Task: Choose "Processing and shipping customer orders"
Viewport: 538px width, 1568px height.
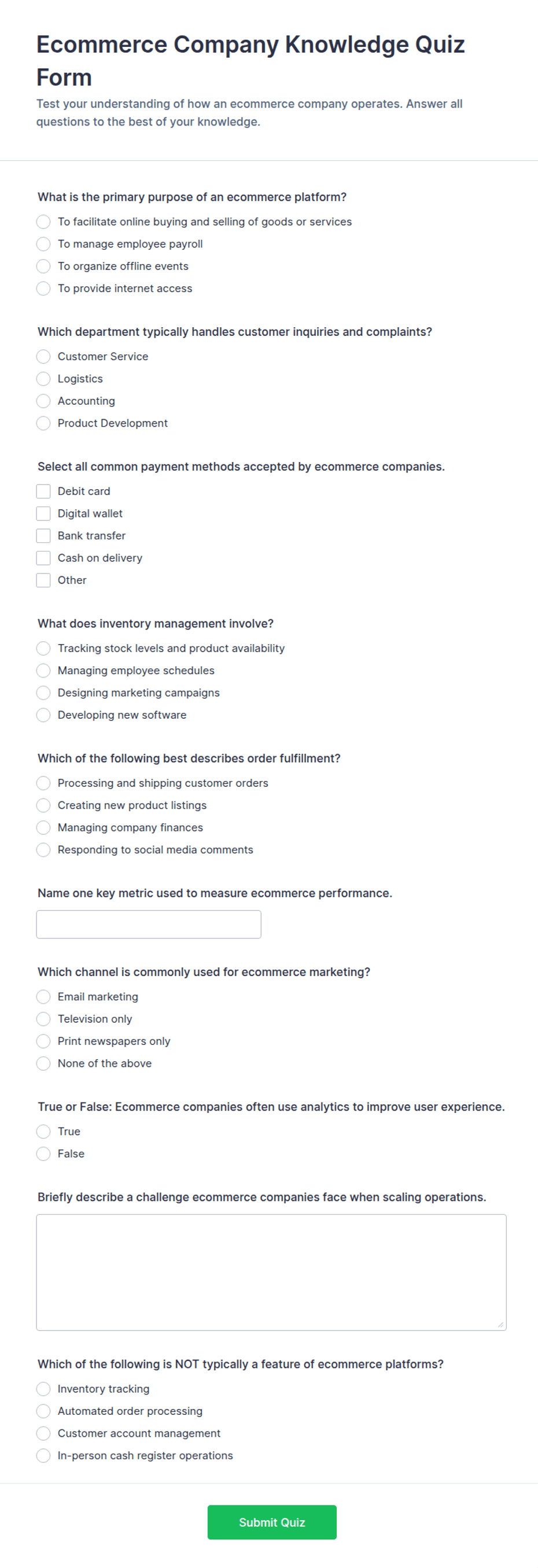Action: click(43, 783)
